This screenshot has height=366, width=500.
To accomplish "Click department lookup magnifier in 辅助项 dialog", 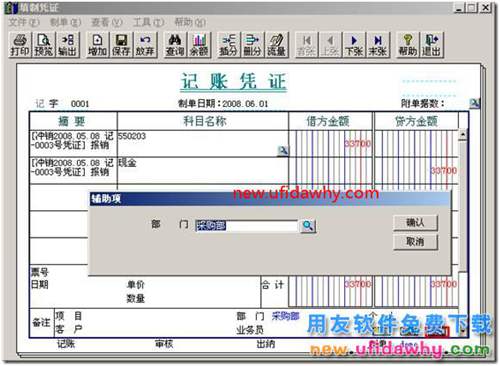I will [308, 226].
